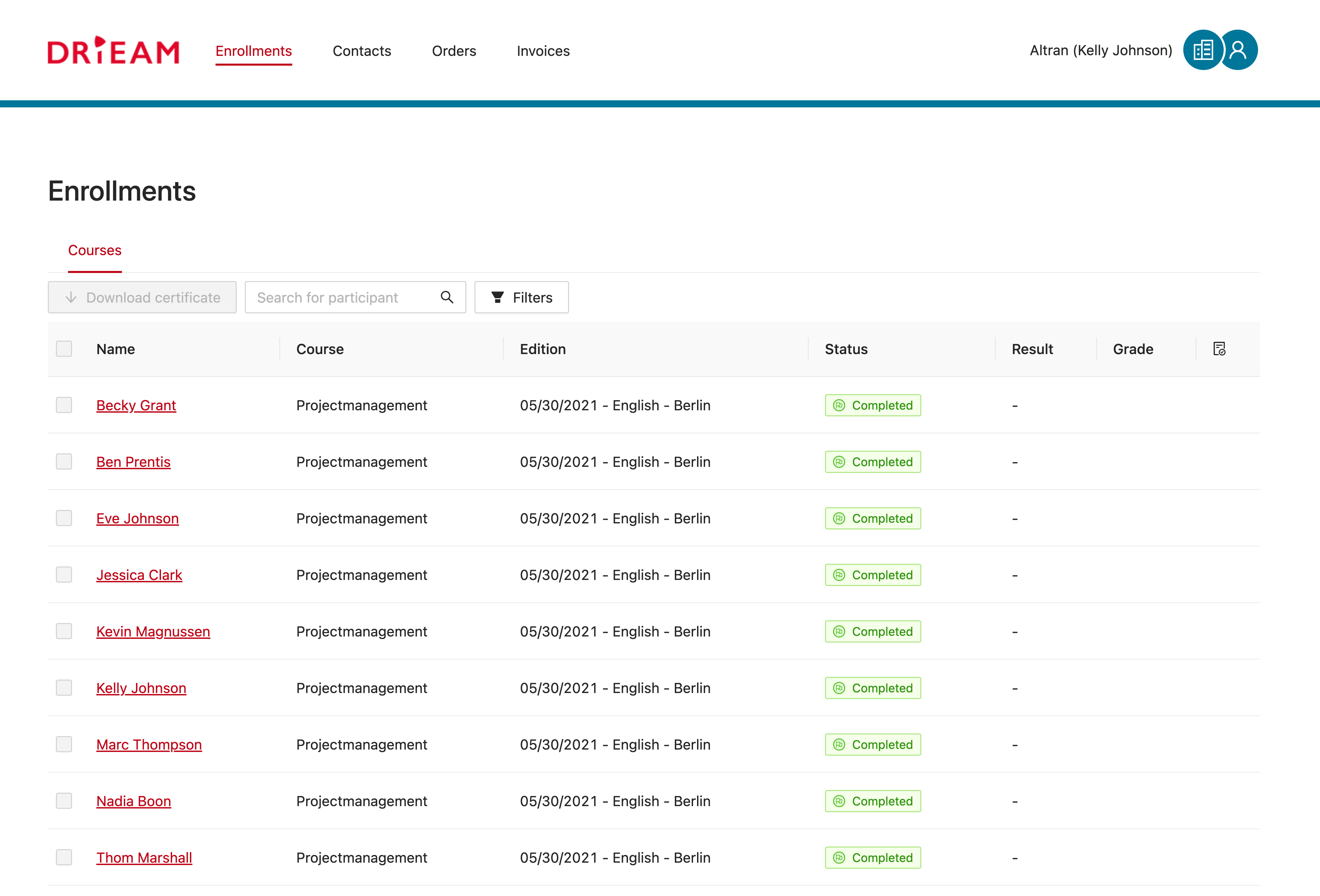This screenshot has height=896, width=1320.
Task: Click the Name column header
Action: (115, 349)
